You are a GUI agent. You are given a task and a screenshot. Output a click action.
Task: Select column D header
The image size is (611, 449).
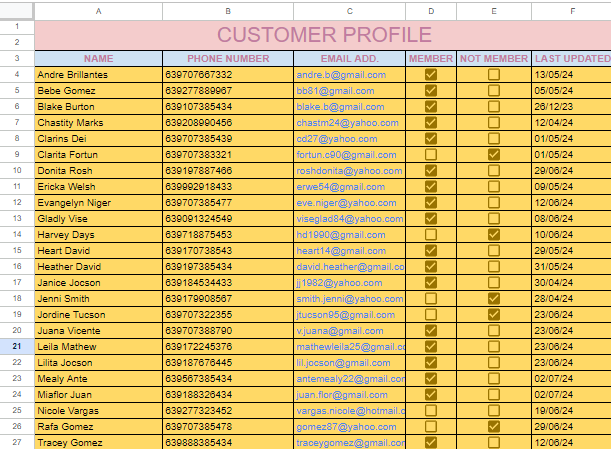[431, 11]
